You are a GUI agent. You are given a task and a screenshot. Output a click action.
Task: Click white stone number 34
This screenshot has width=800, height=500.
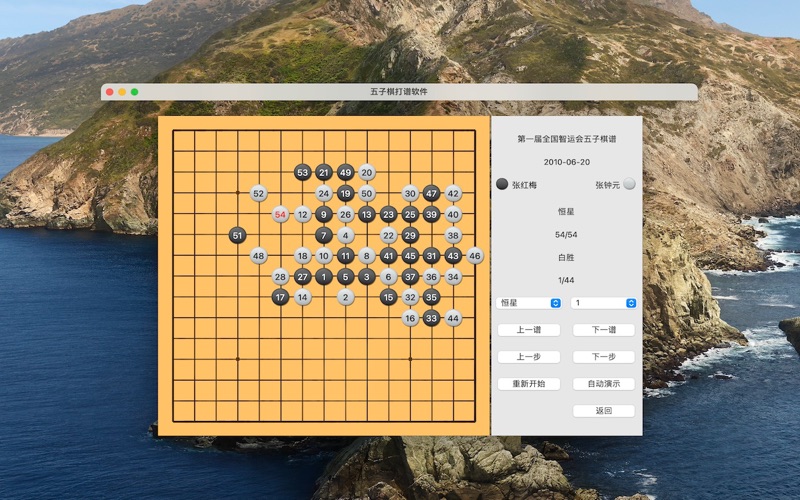click(x=453, y=277)
